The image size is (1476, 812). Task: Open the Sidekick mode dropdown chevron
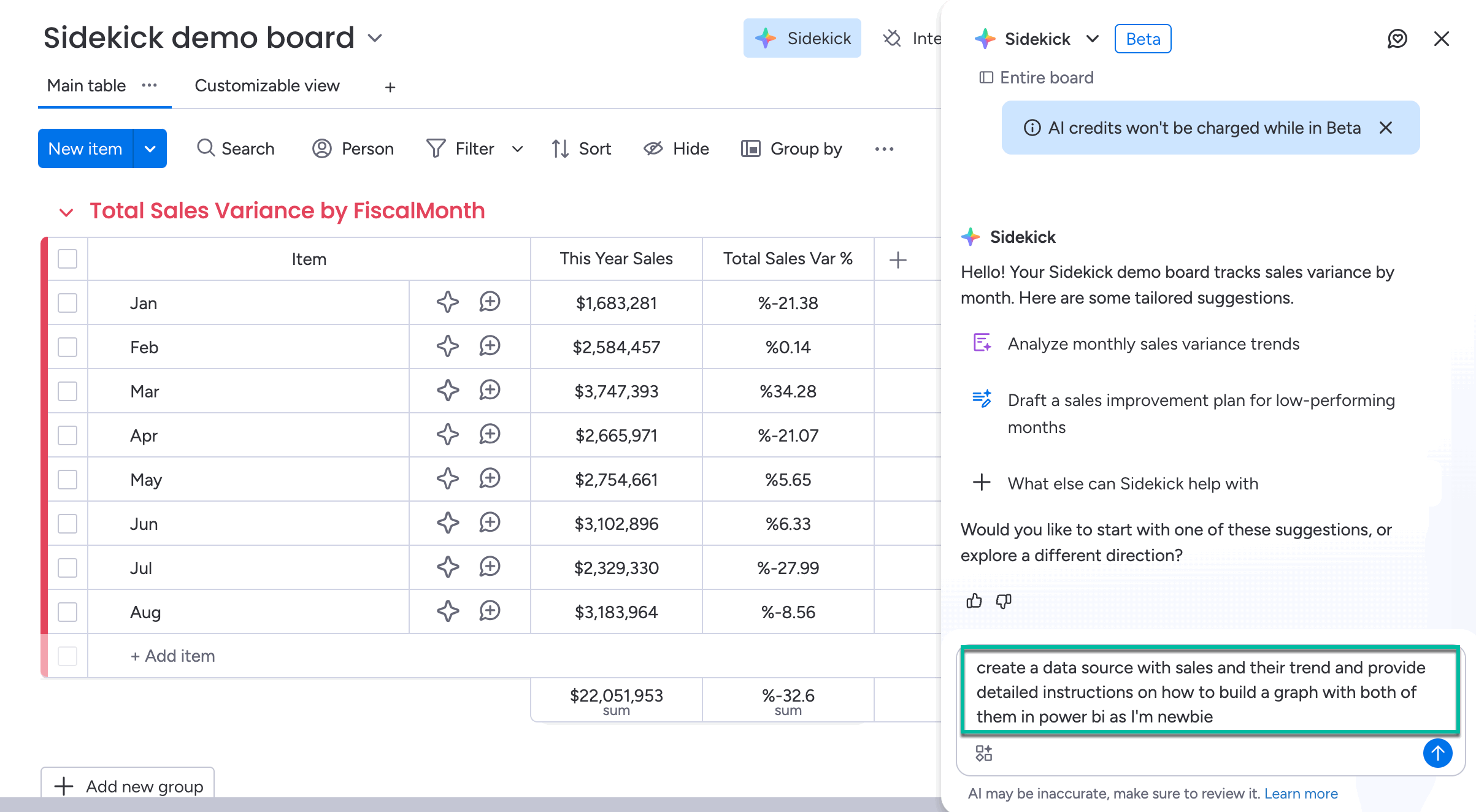(x=1092, y=39)
